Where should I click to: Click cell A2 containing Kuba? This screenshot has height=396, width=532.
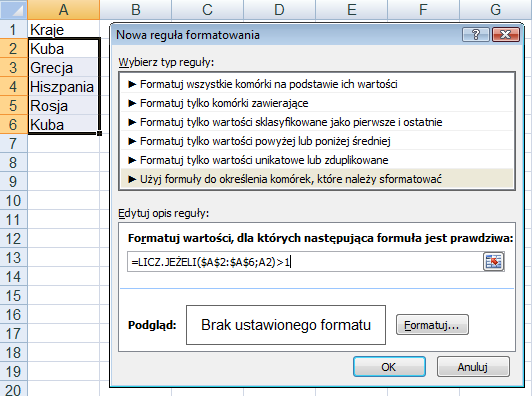pyautogui.click(x=63, y=49)
